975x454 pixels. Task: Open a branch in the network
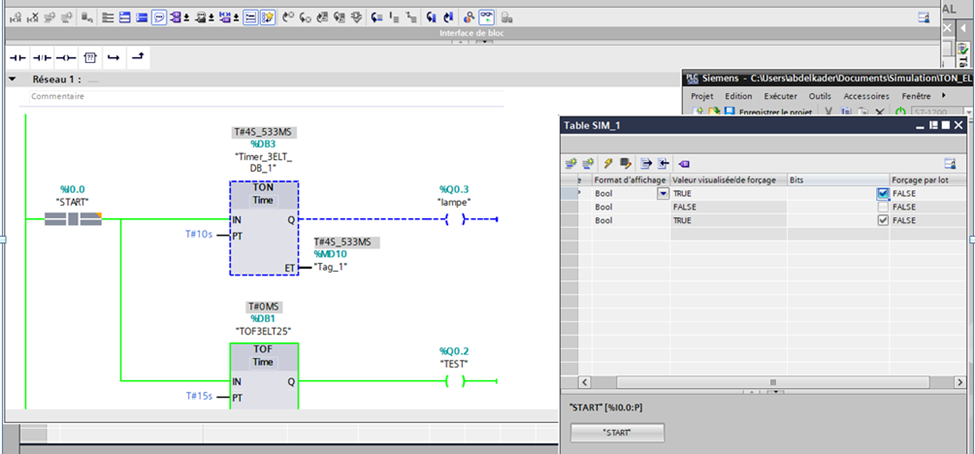click(113, 58)
